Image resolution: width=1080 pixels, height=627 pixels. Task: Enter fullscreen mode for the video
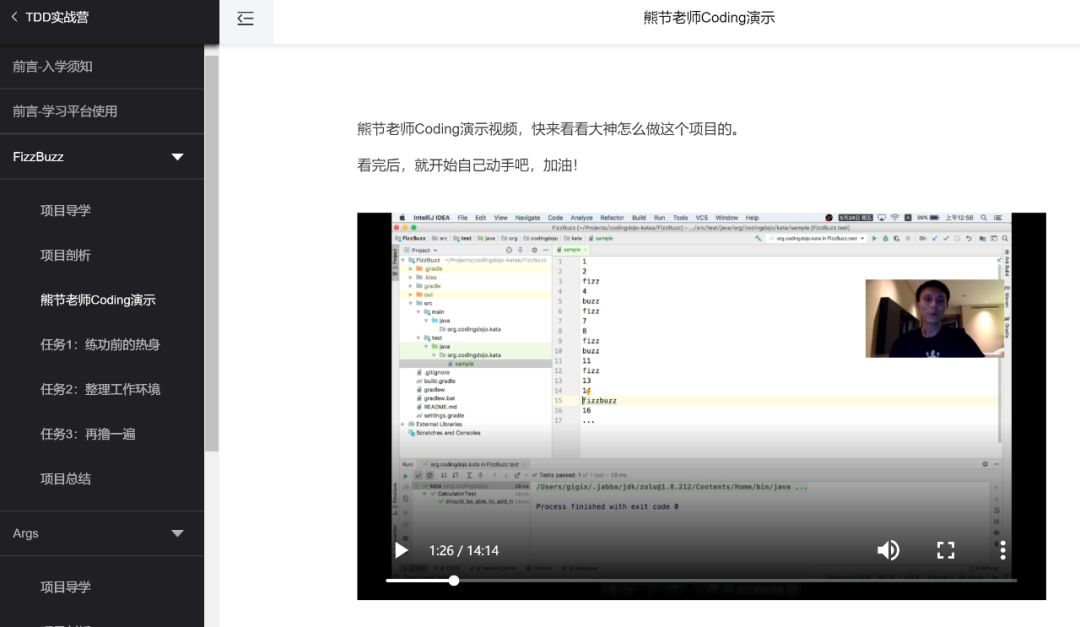click(946, 550)
